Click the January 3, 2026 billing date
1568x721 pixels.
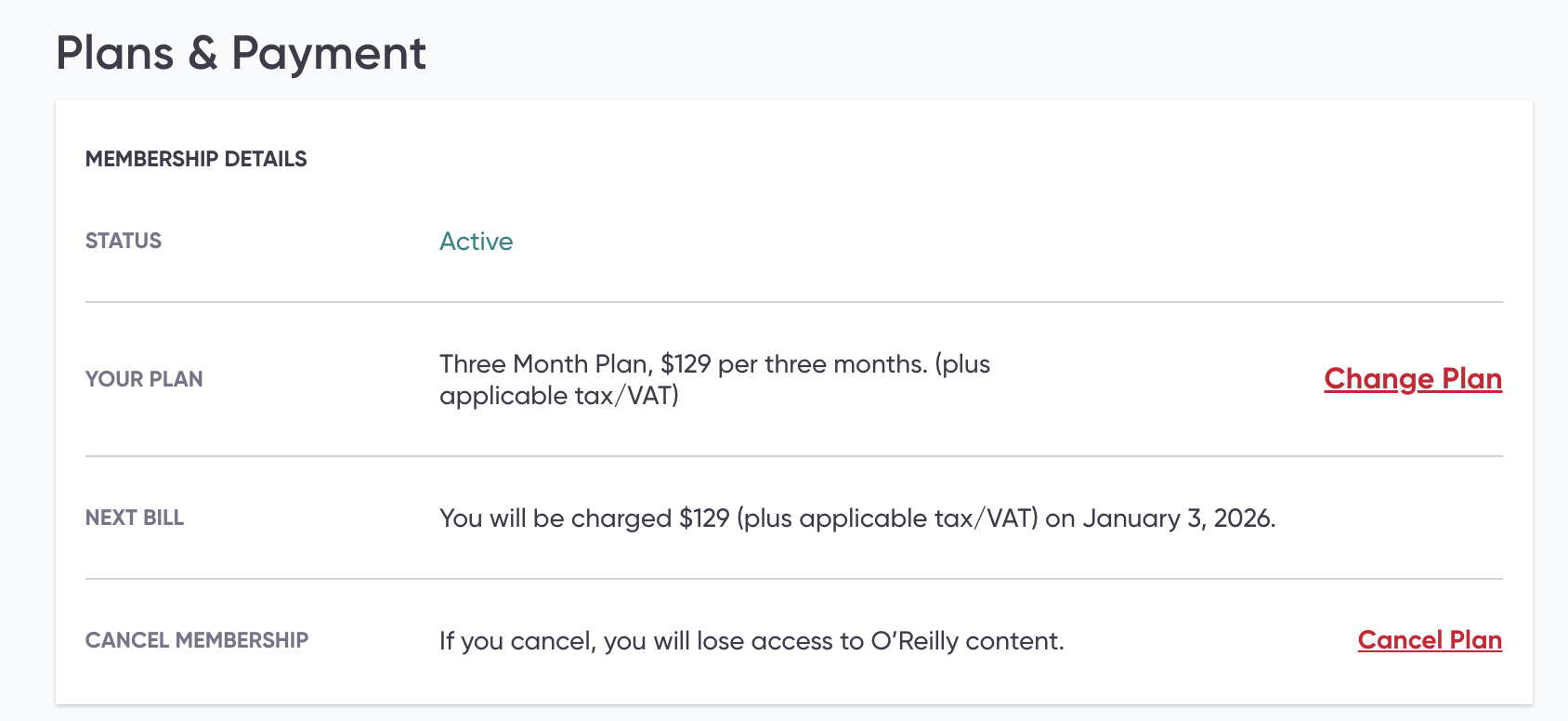click(x=1178, y=518)
